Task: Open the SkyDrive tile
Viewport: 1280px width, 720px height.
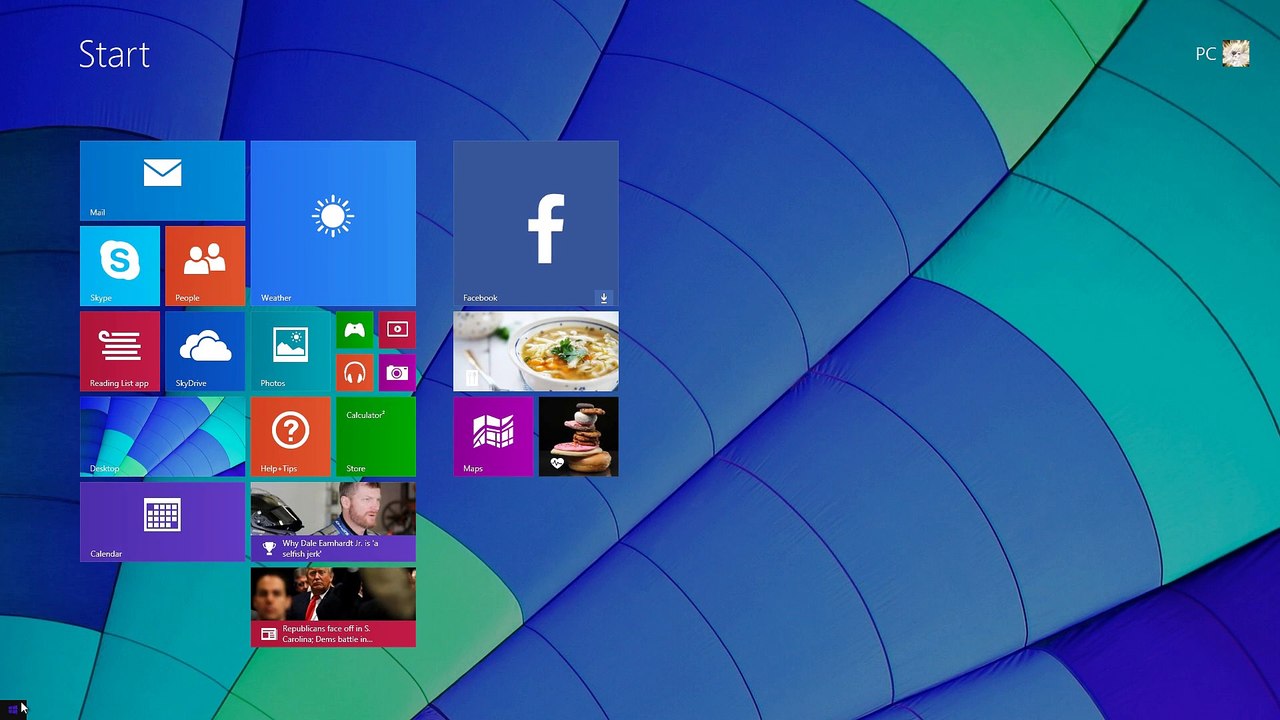Action: pyautogui.click(x=205, y=351)
